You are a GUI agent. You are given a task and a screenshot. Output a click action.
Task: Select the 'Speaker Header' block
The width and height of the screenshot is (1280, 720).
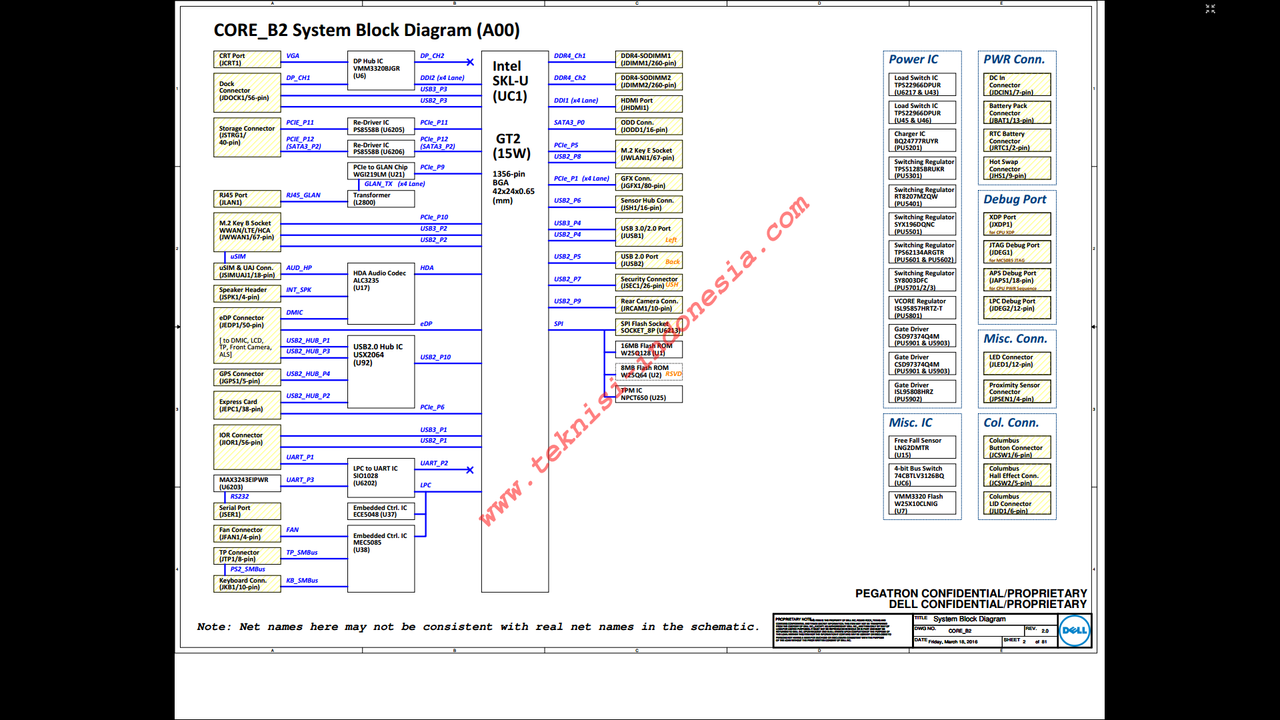click(248, 293)
